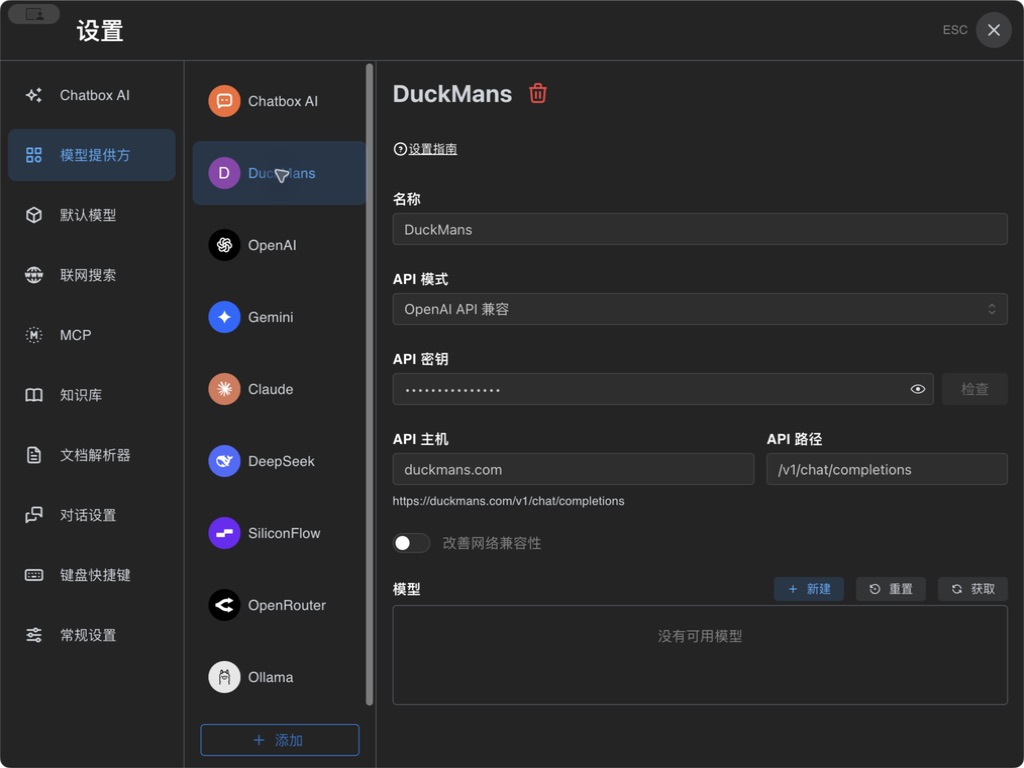Click the OpenRouter provider logo
This screenshot has width=1024, height=768.
coord(224,605)
